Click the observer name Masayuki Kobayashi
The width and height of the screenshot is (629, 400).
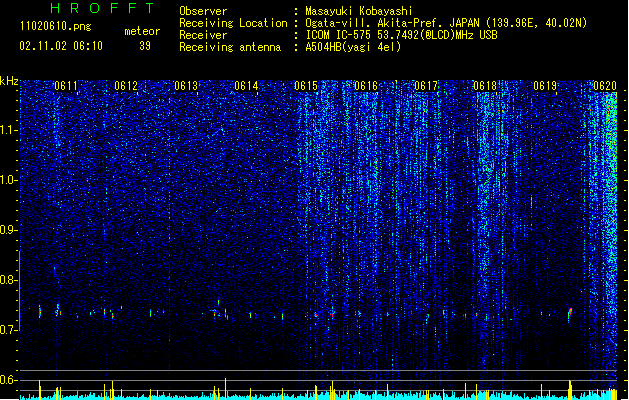(359, 11)
